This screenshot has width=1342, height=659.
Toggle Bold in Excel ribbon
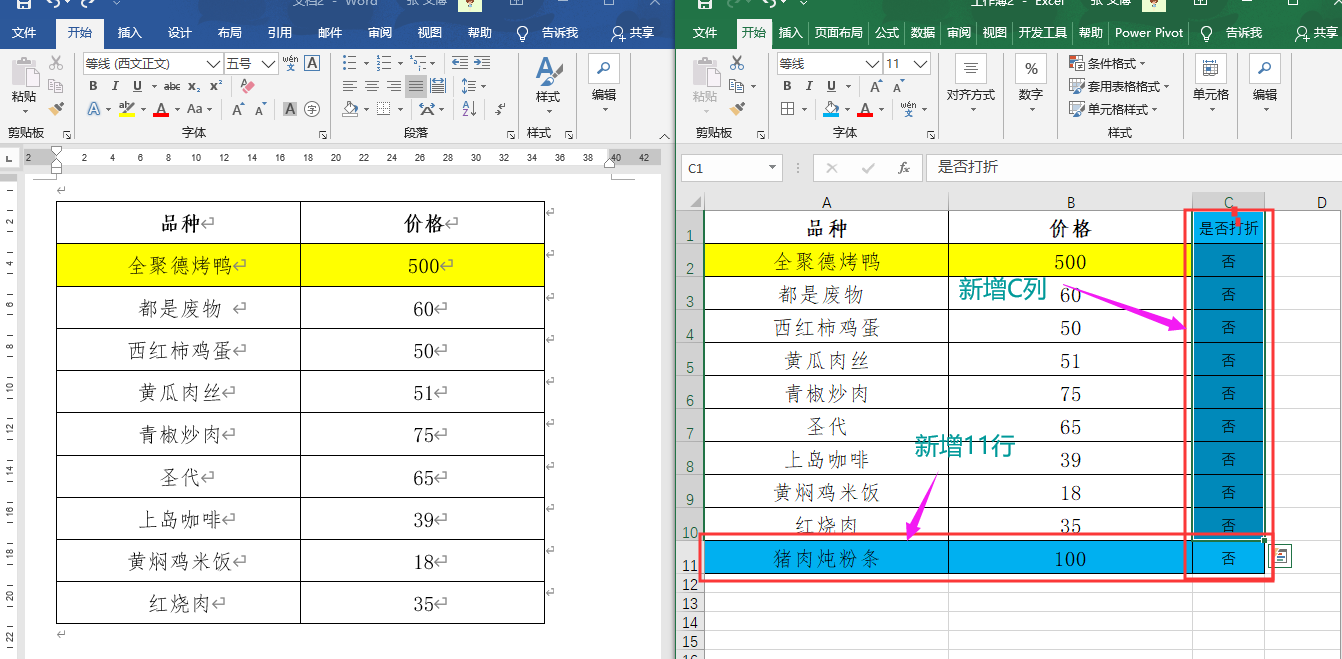click(x=787, y=86)
